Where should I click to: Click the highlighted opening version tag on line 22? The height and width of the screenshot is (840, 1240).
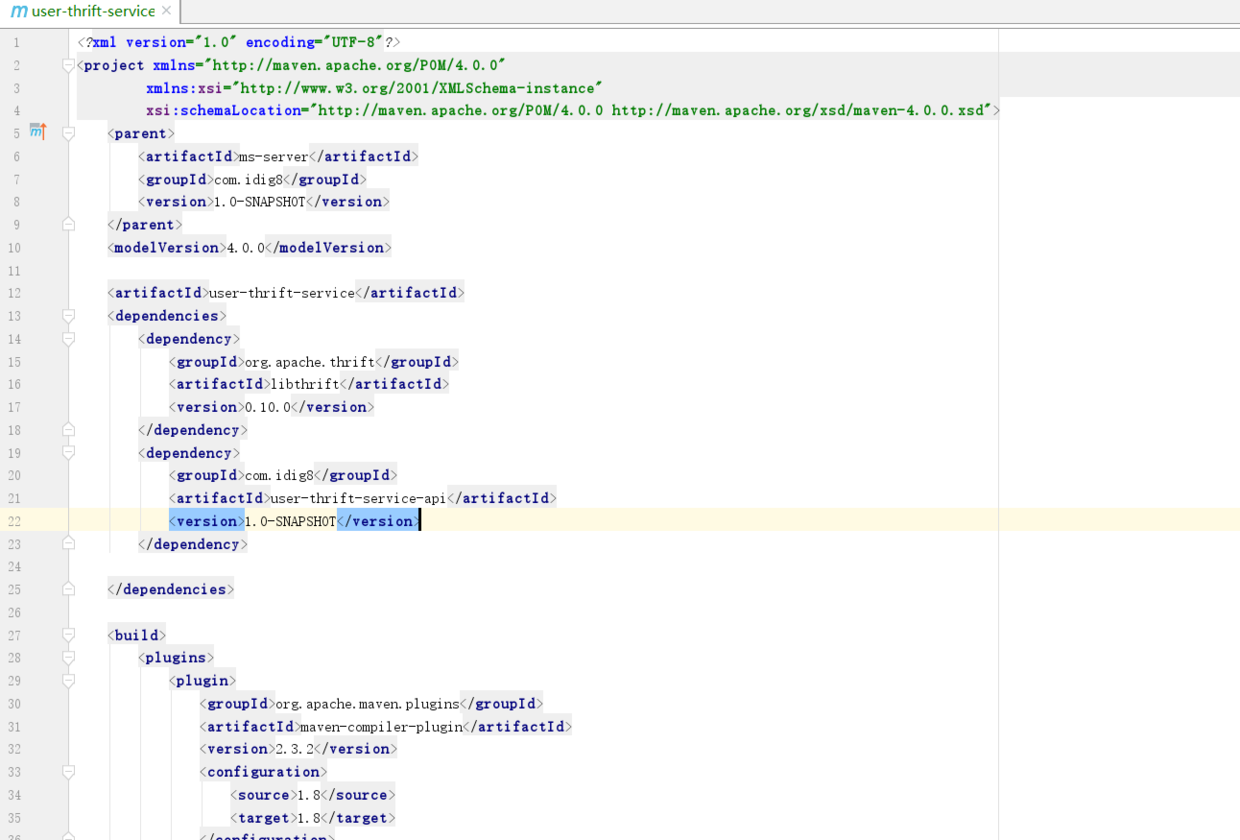207,521
